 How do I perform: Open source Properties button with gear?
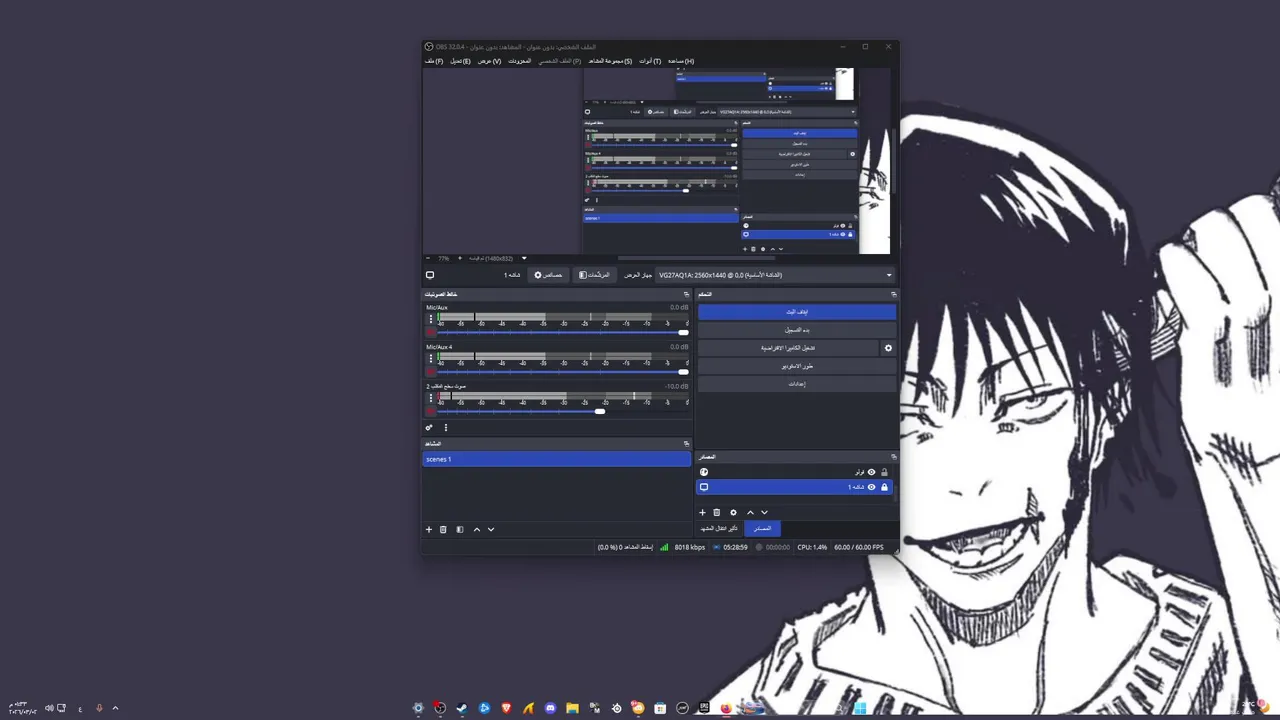click(x=549, y=275)
